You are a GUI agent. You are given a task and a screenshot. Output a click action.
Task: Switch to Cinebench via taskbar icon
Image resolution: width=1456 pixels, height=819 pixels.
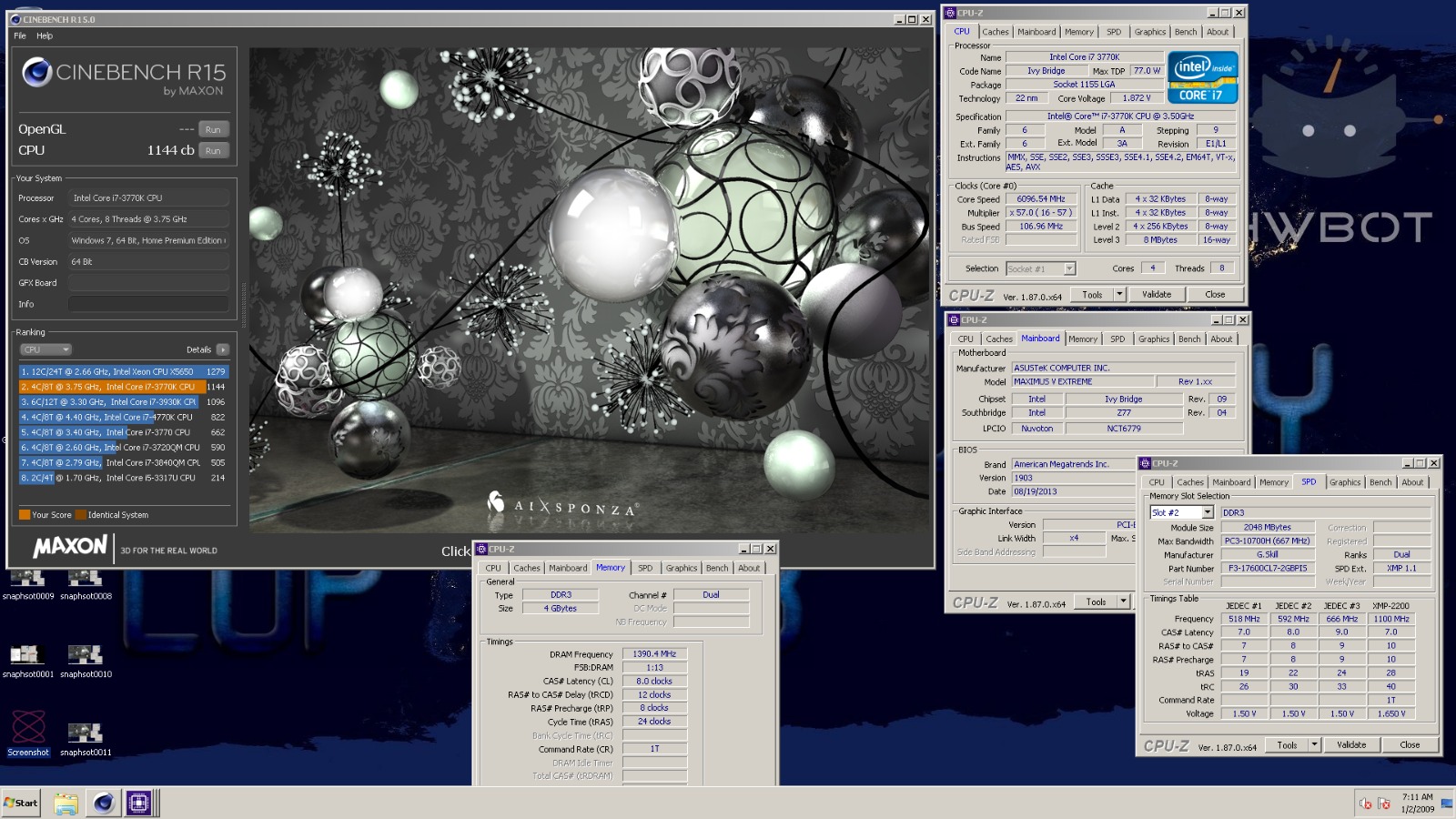coord(103,803)
